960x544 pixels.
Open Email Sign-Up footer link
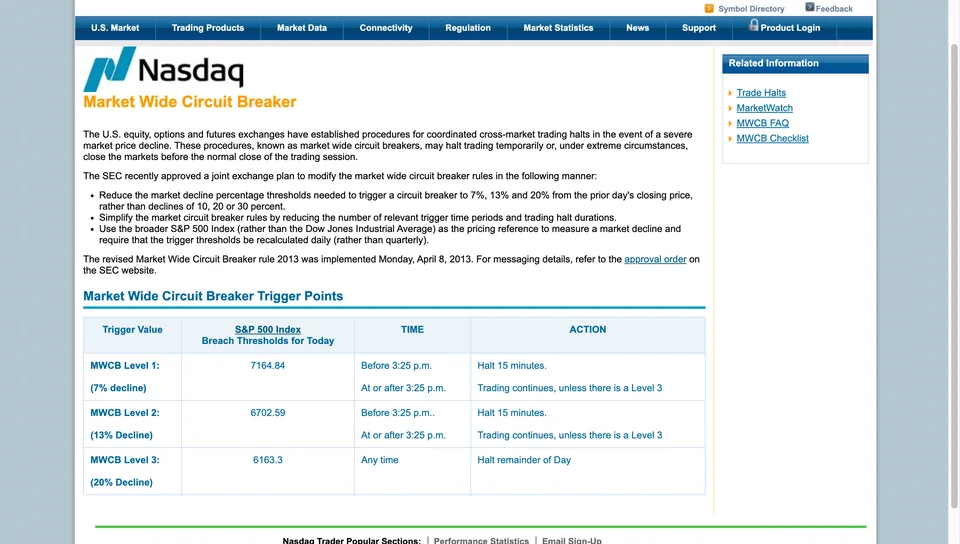(x=572, y=540)
